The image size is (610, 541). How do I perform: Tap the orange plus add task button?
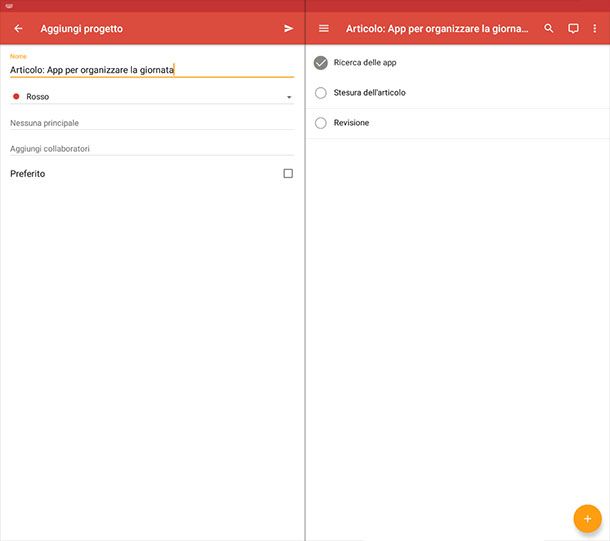pos(587,519)
